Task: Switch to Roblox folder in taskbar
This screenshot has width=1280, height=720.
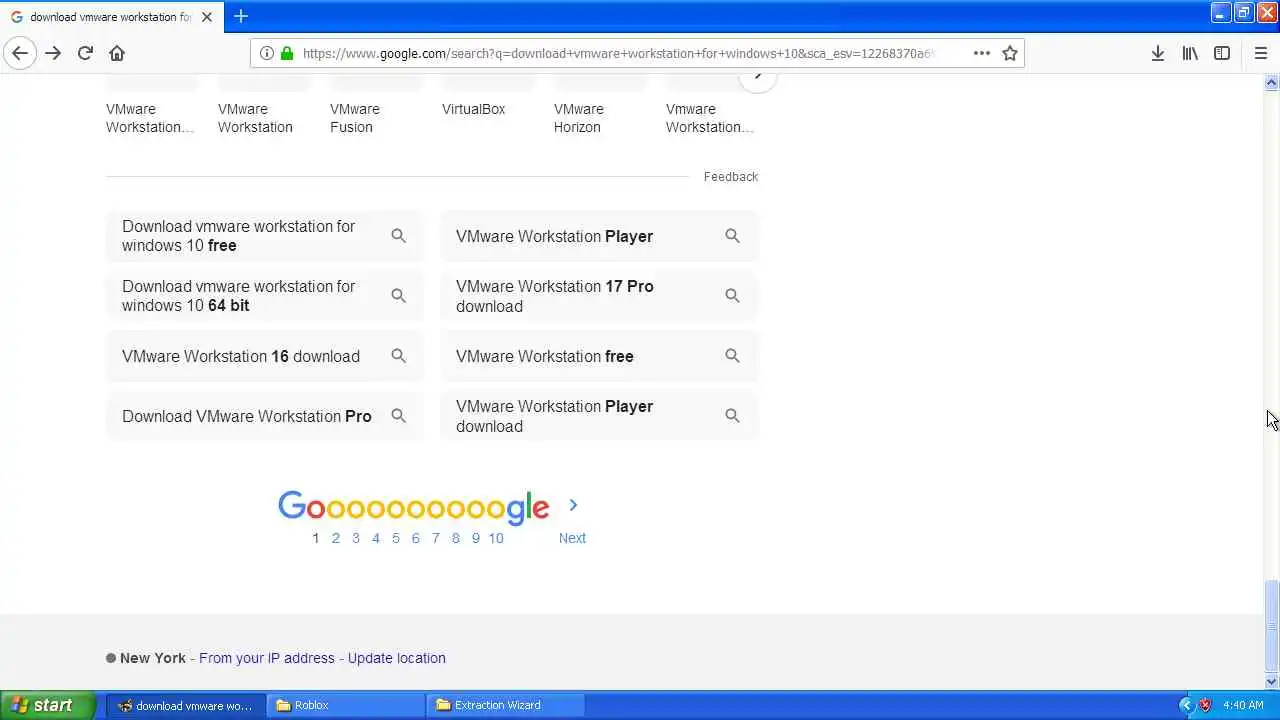Action: (x=345, y=705)
